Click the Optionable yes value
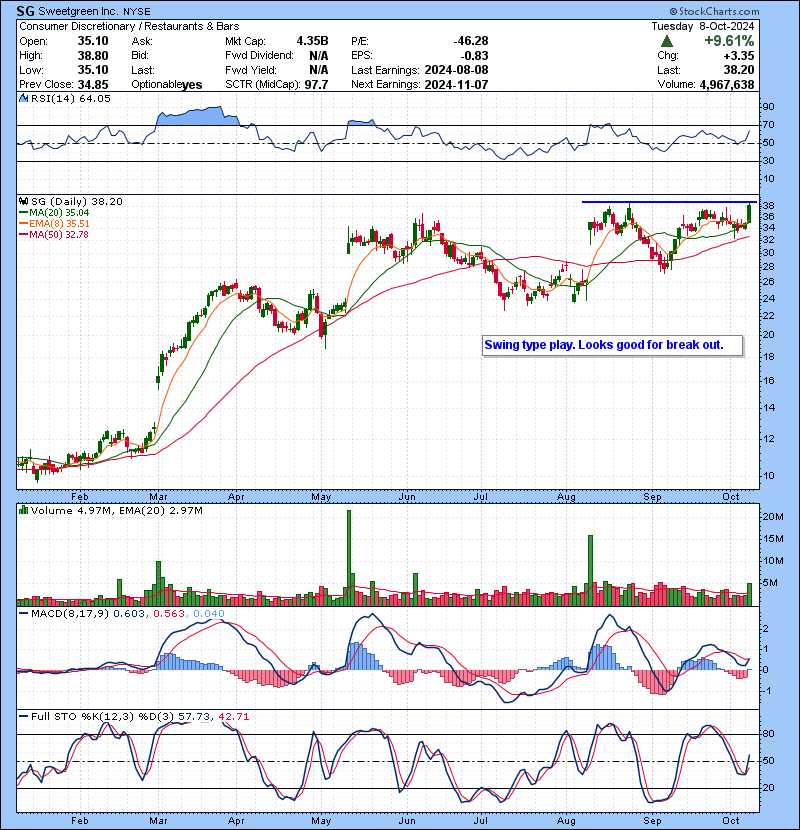Viewport: 800px width, 830px height. 192,85
